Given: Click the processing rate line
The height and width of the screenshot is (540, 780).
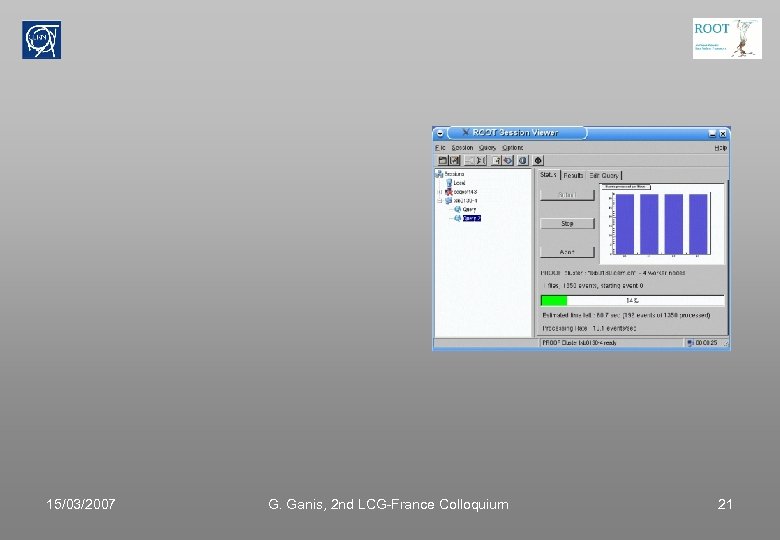Looking at the screenshot, I should pyautogui.click(x=589, y=329).
